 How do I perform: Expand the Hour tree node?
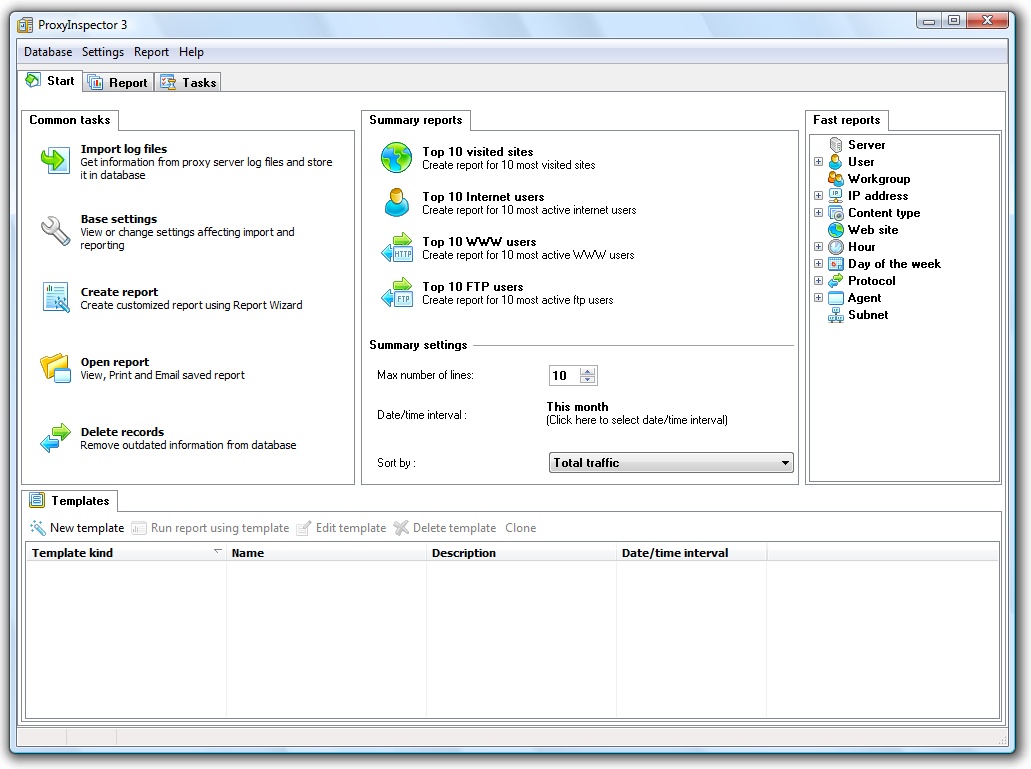[x=819, y=247]
